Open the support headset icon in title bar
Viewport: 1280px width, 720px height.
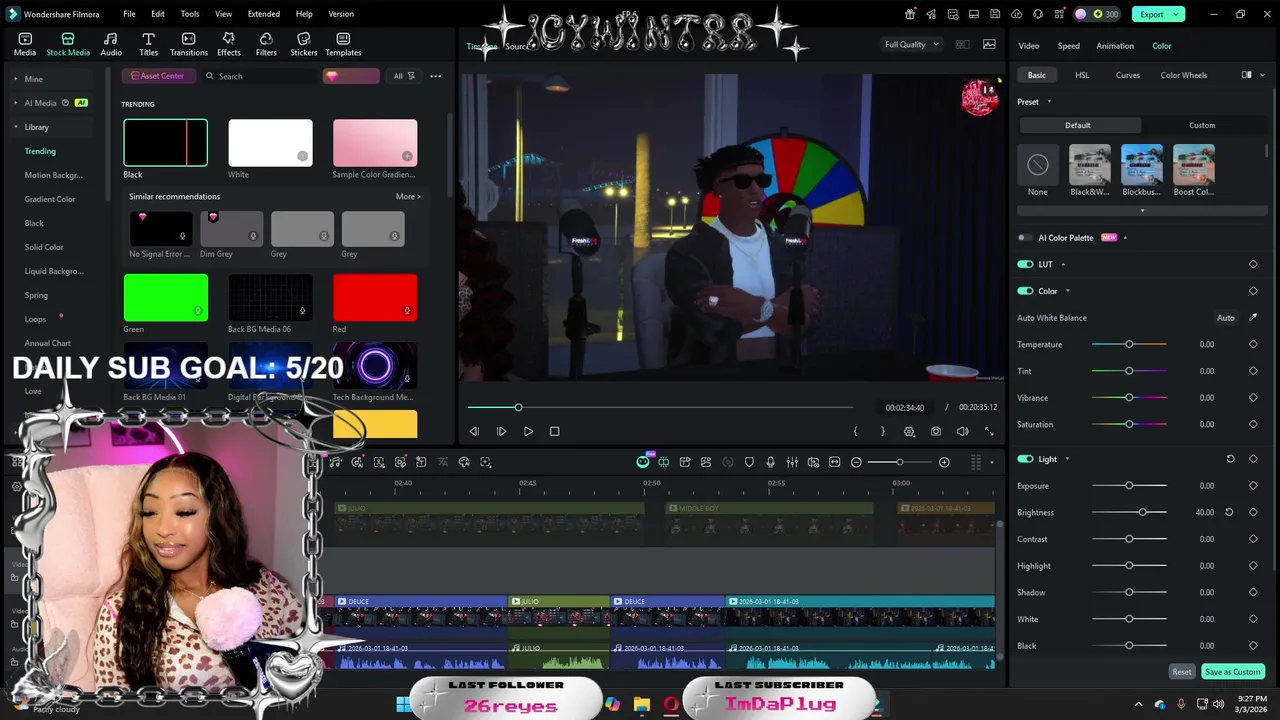pyautogui.click(x=1038, y=14)
